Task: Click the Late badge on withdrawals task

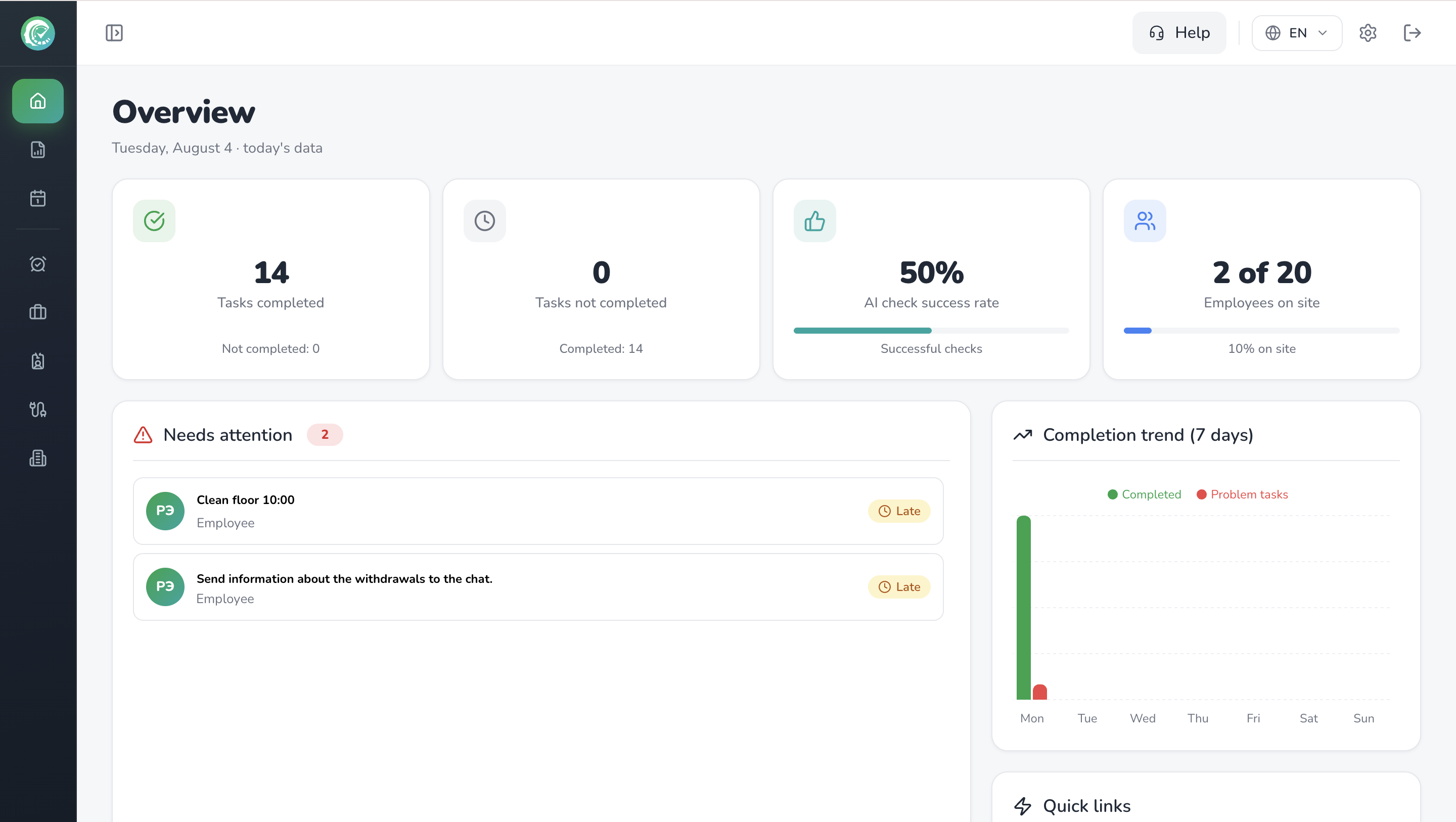Action: click(899, 587)
